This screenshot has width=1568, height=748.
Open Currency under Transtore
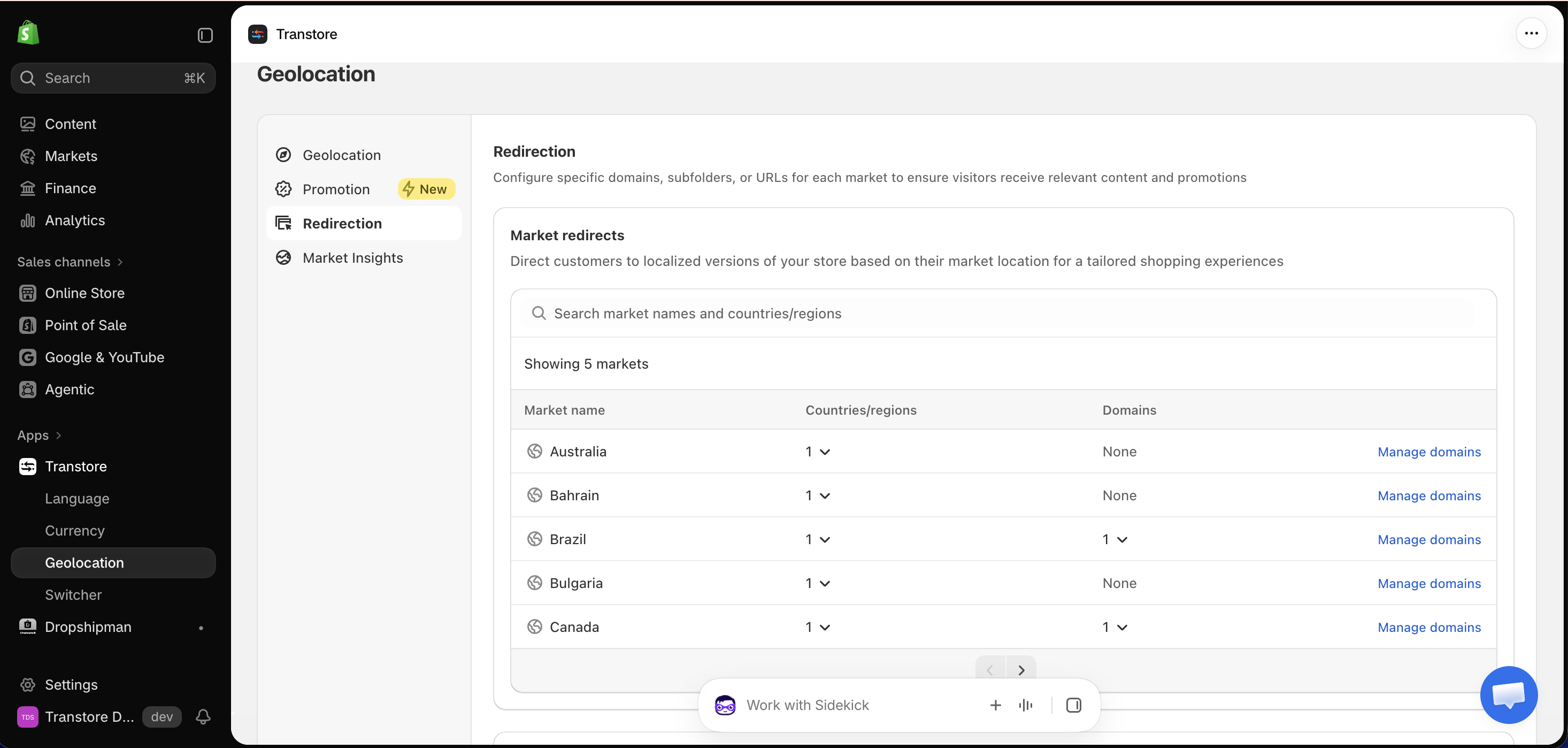75,531
